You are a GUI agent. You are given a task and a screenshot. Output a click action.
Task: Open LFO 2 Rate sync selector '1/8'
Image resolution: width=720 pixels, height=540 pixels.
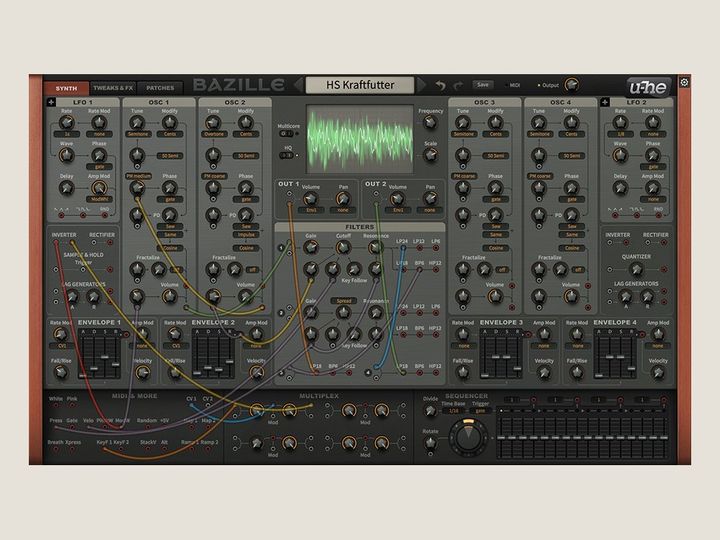620,134
